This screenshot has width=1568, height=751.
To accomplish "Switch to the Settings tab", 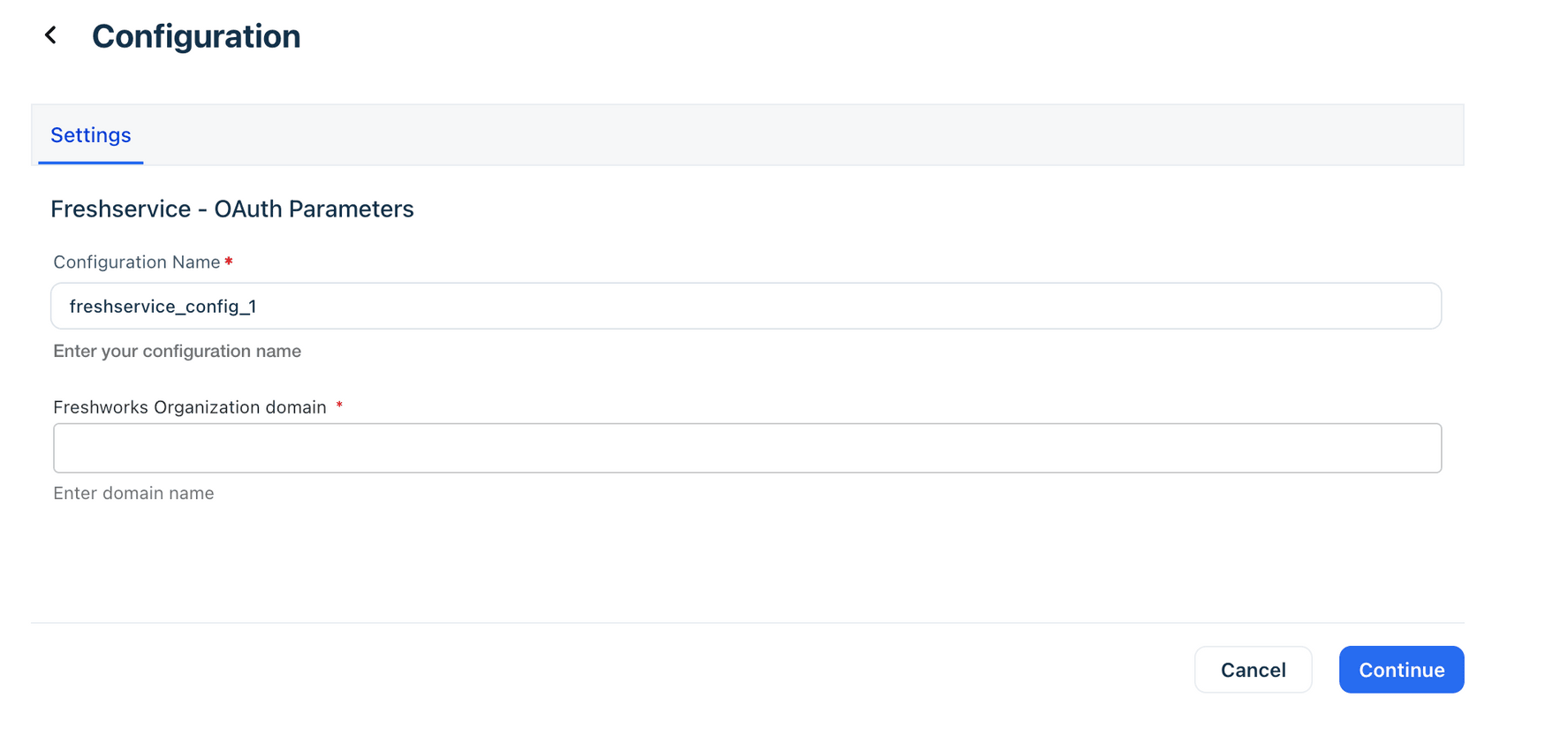I will 90,135.
